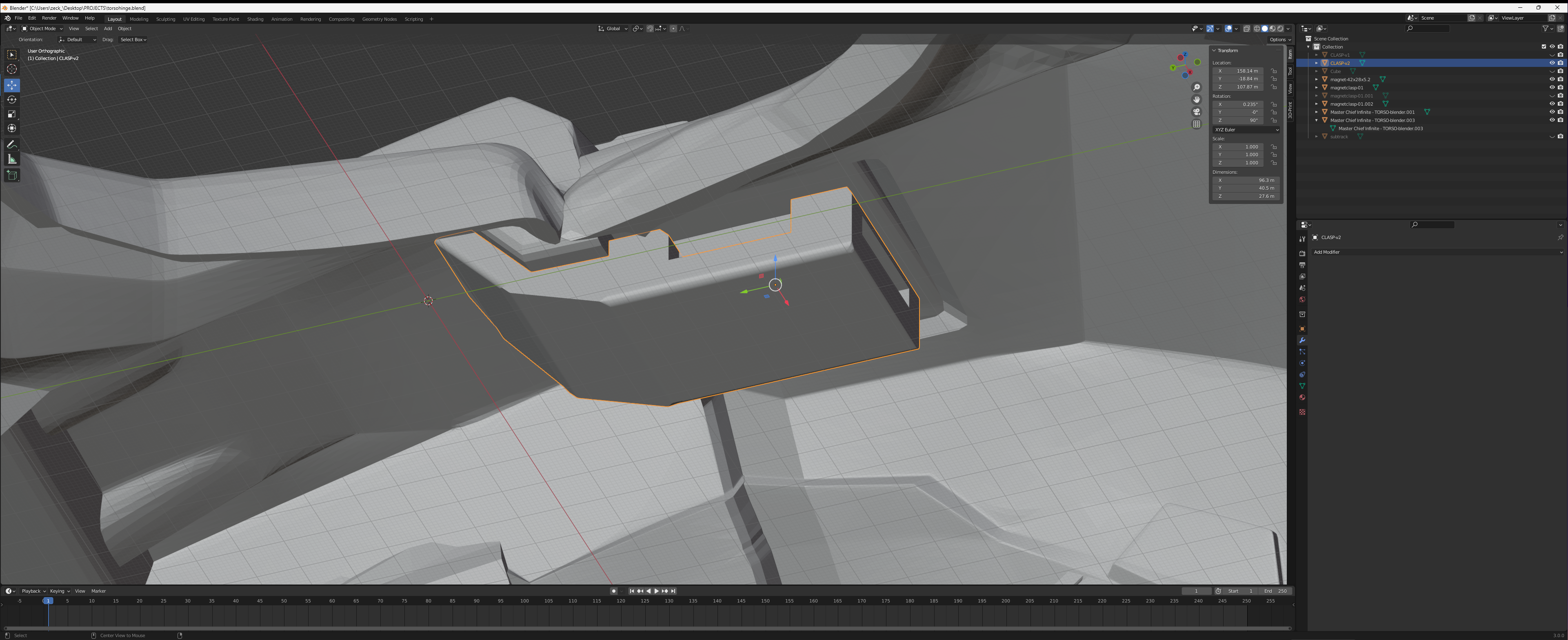1568x640 pixels.
Task: Select the Measure tool
Action: point(11,159)
